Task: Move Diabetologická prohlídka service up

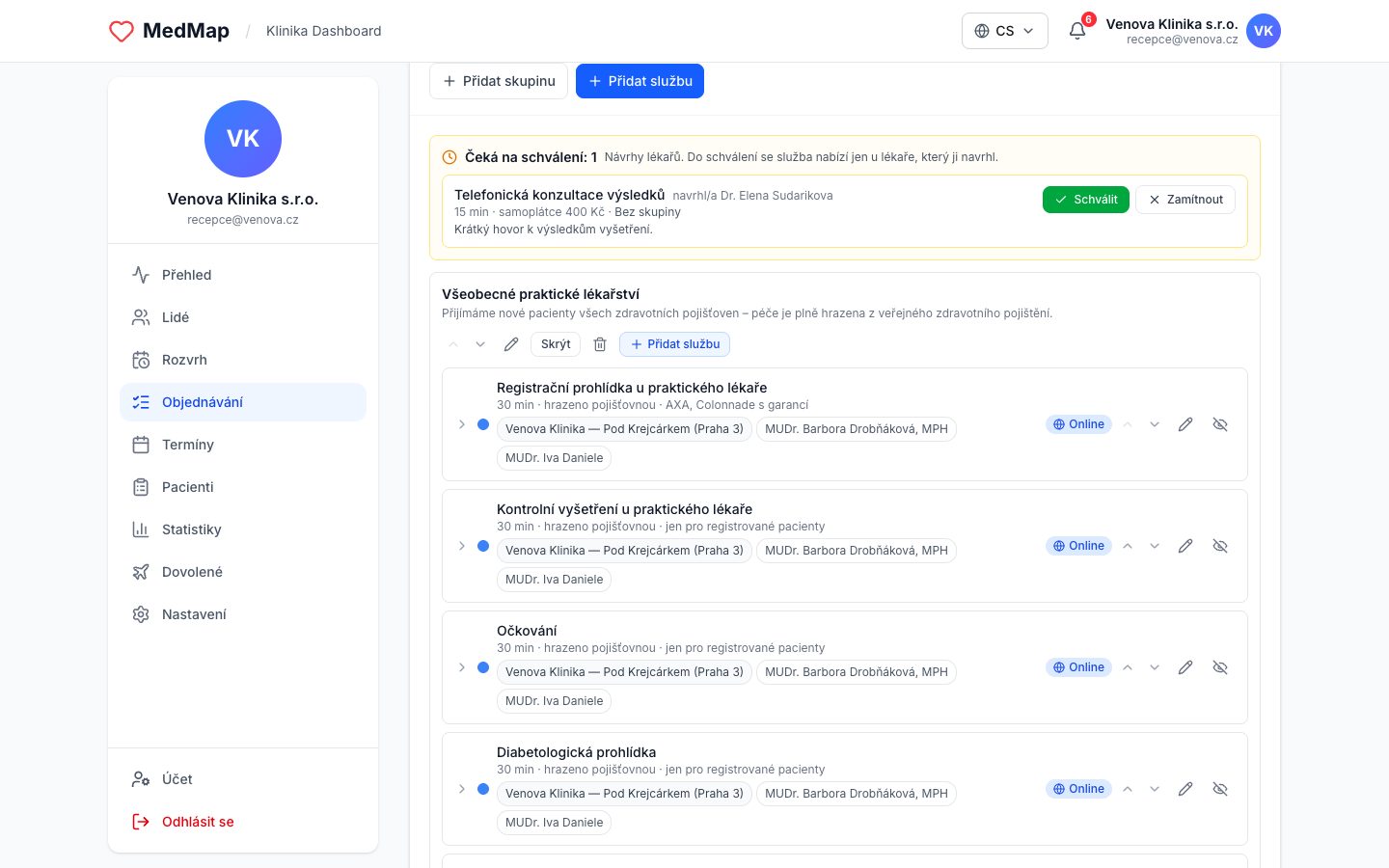Action: [1128, 789]
